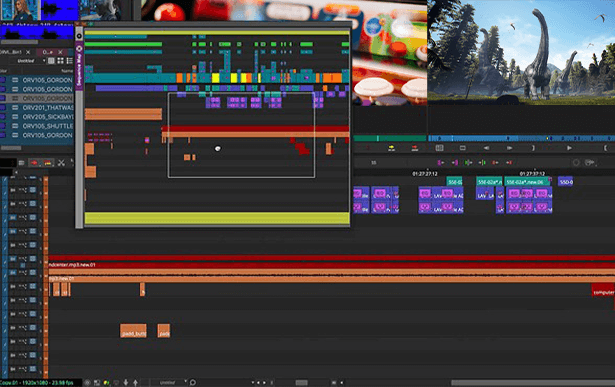
Task: Select the blue SSD-0 clip in the timeline
Action: tap(566, 182)
